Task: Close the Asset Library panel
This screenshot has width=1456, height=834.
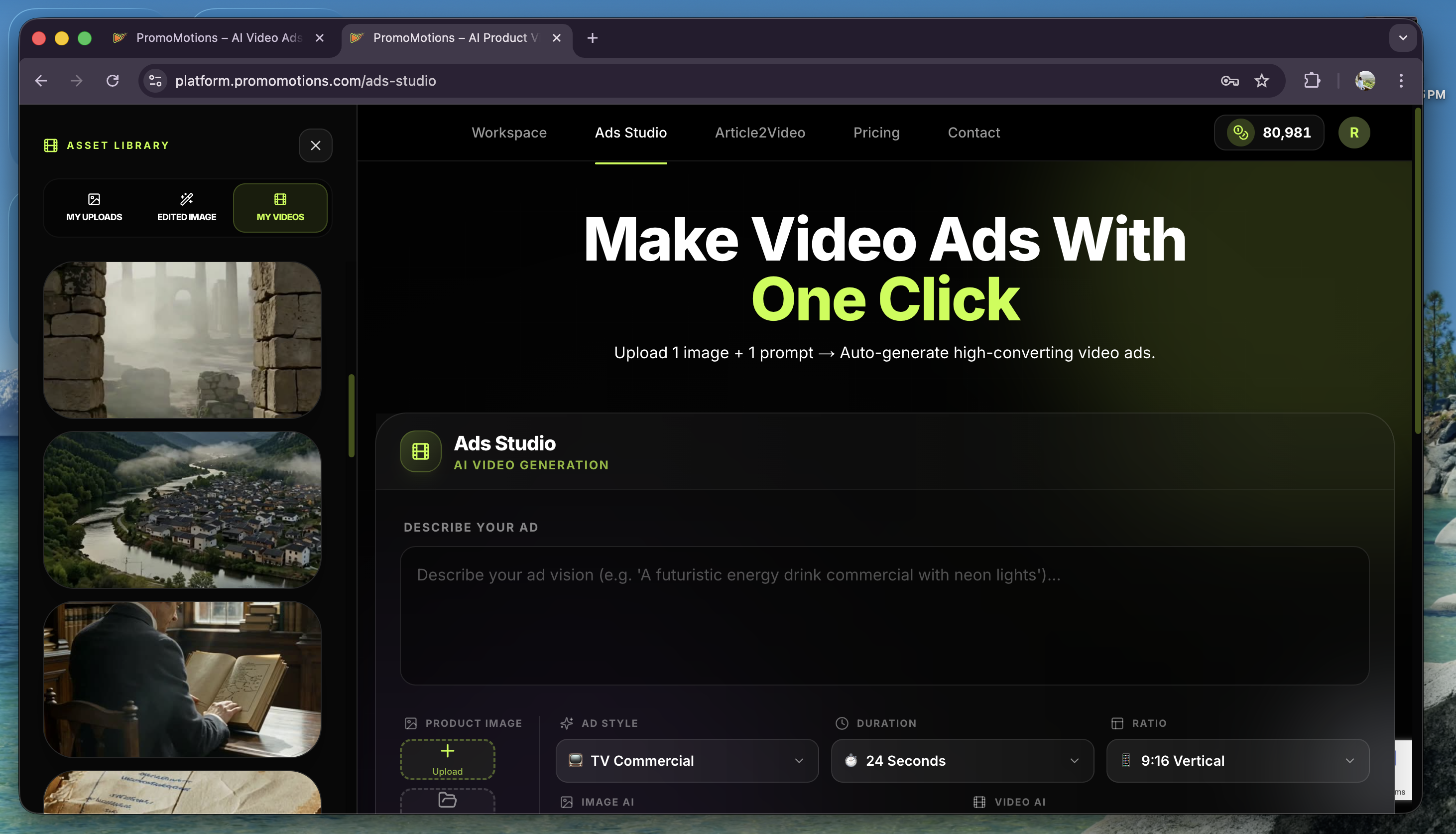Action: coord(315,145)
